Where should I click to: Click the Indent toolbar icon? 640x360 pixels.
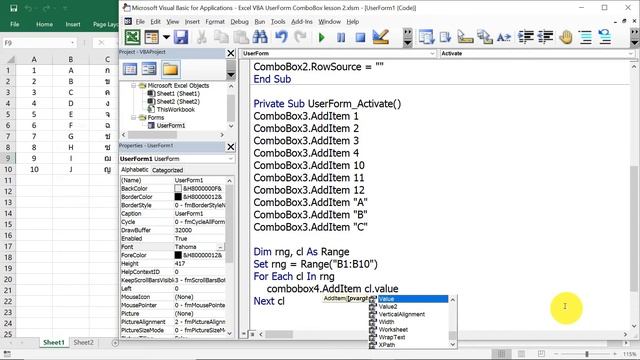click(526, 37)
